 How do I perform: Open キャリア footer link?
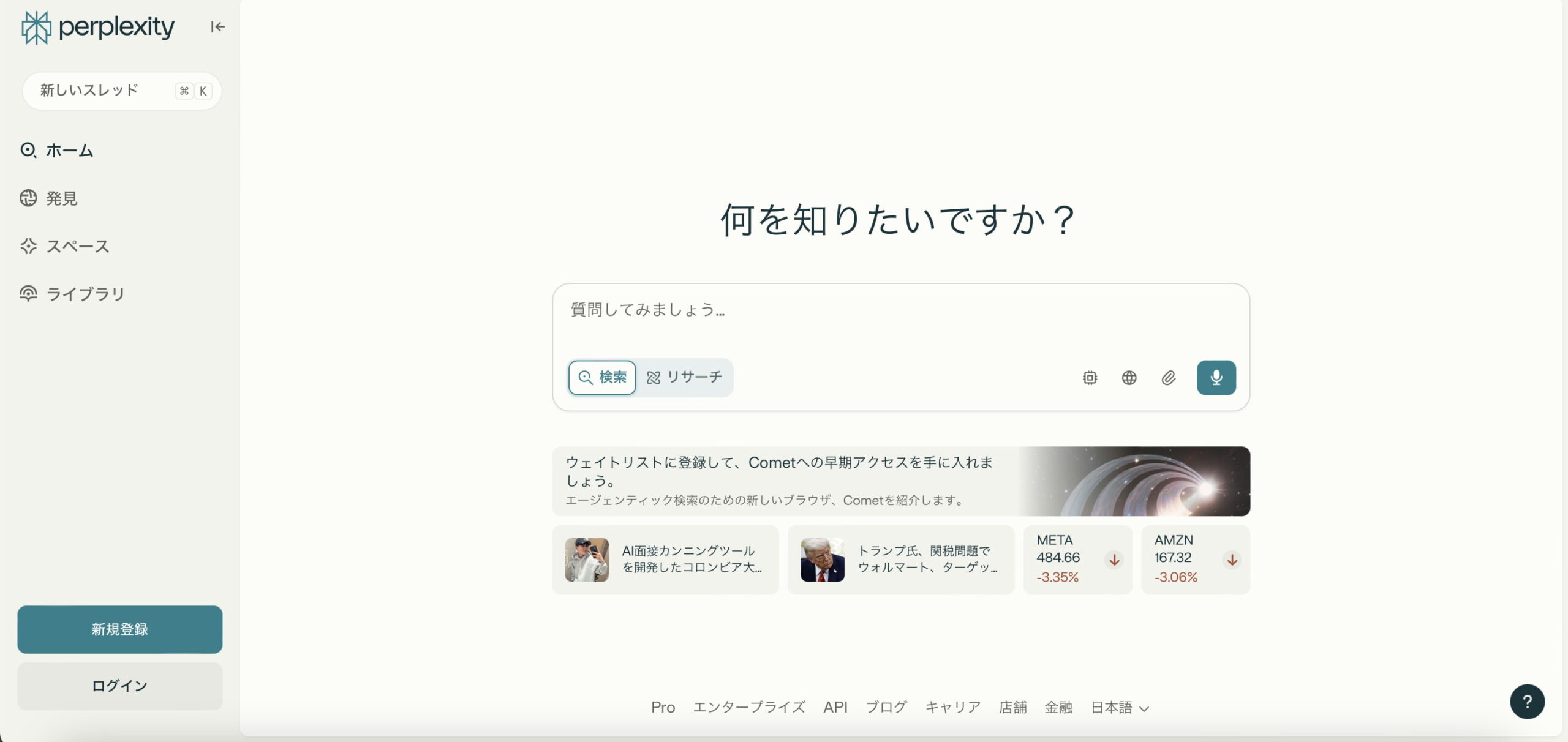pos(953,707)
